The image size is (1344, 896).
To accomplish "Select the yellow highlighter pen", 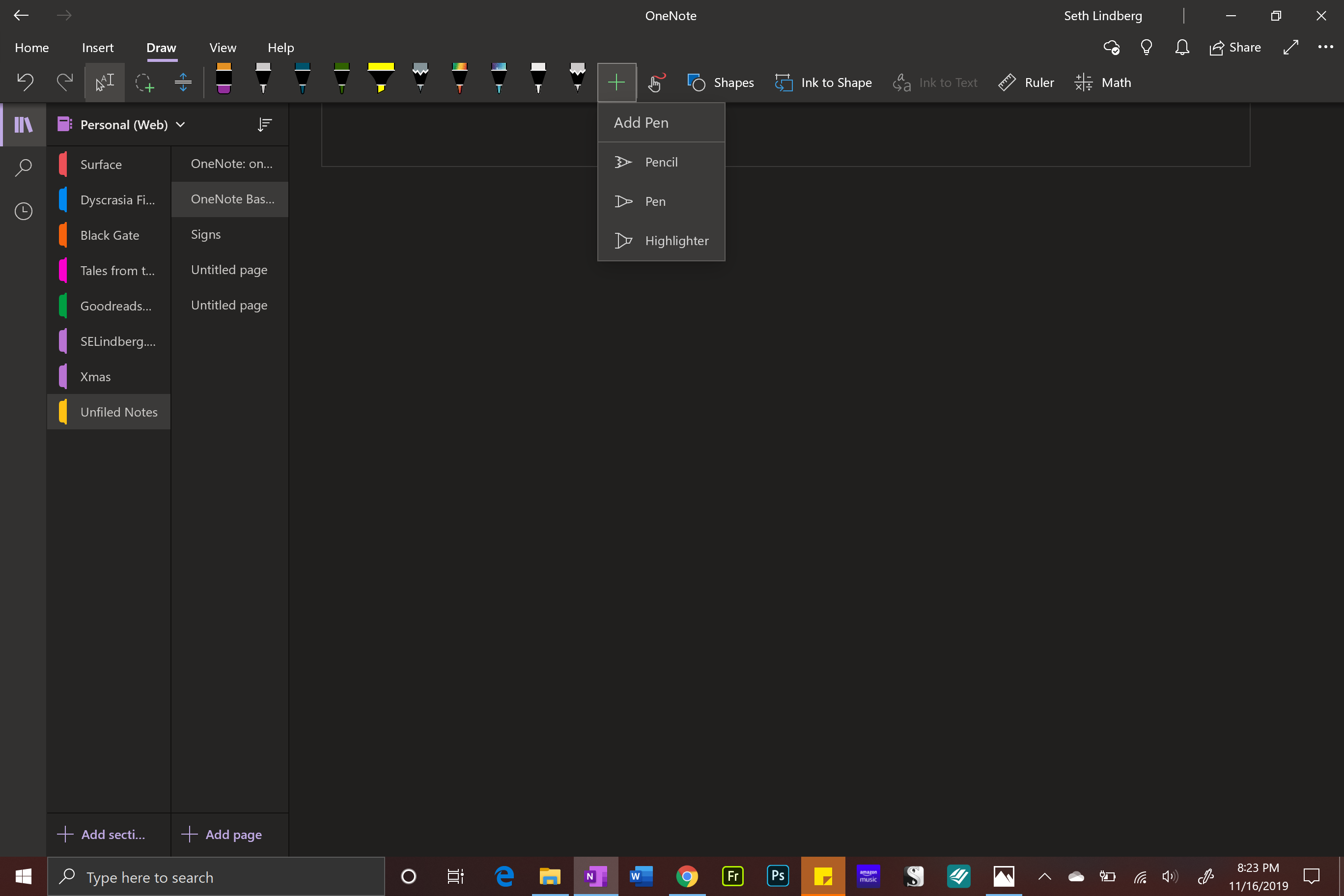I will coord(381,79).
